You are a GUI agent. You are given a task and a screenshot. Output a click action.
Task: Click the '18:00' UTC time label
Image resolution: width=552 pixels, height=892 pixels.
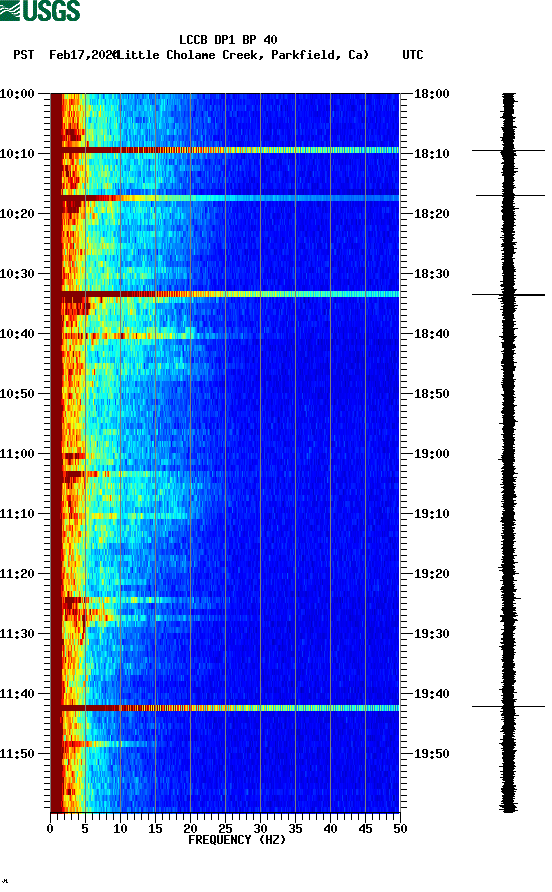tap(431, 93)
